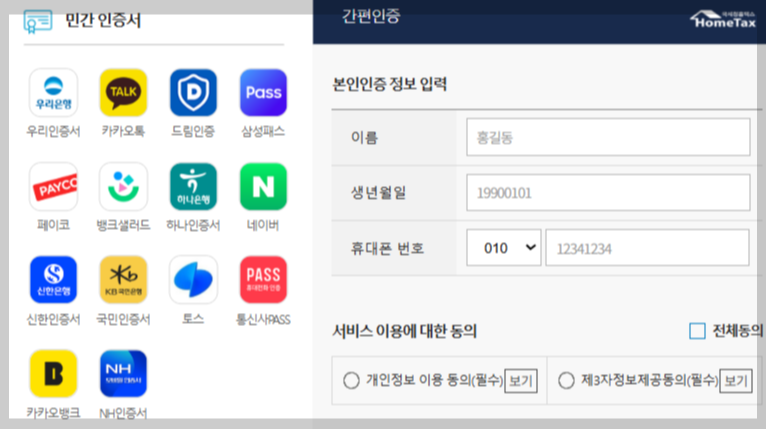
Task: Choose the KakaoTalk 카카오톡 certificate icon
Action: [x=123, y=93]
